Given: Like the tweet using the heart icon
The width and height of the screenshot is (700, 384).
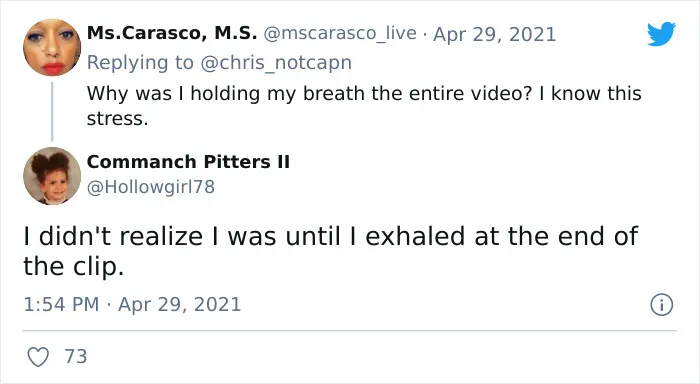Looking at the screenshot, I should click(38, 357).
